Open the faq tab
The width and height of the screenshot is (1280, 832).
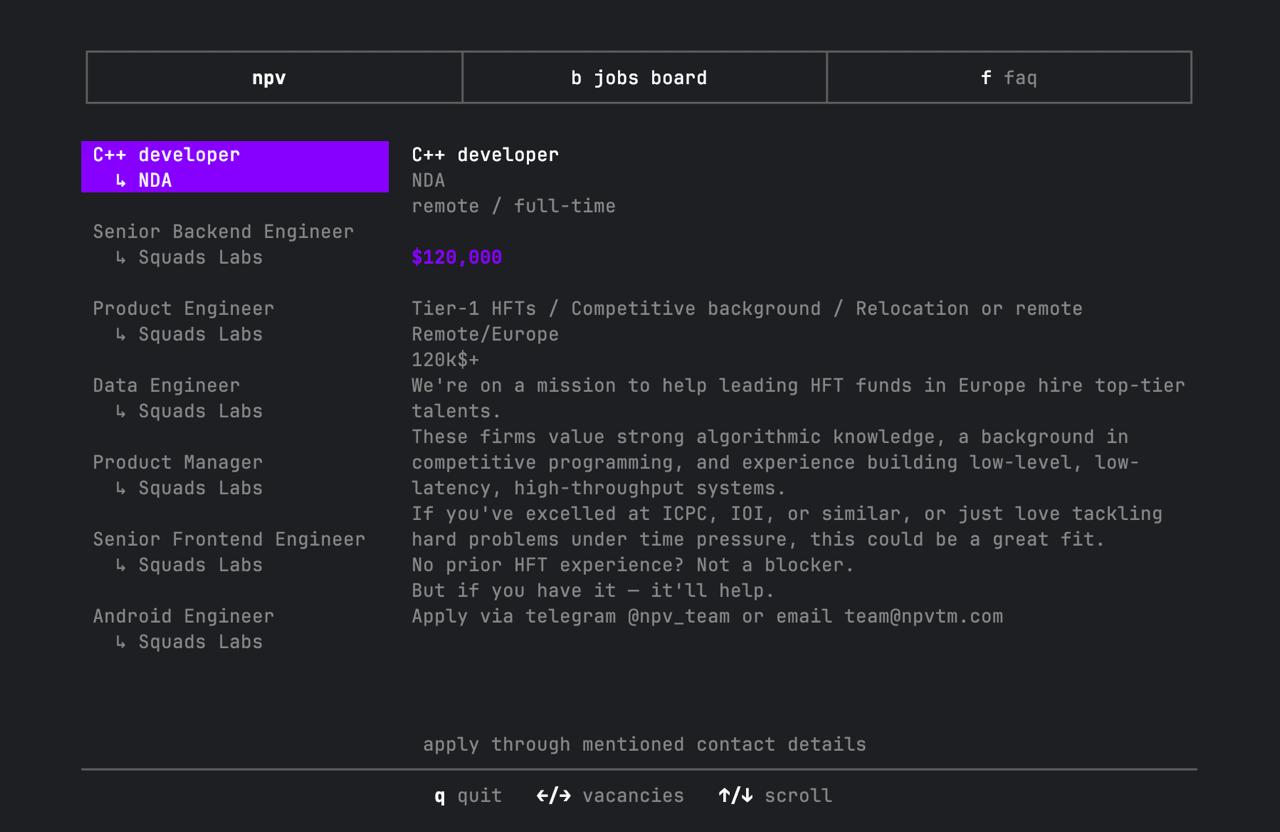pos(1009,77)
